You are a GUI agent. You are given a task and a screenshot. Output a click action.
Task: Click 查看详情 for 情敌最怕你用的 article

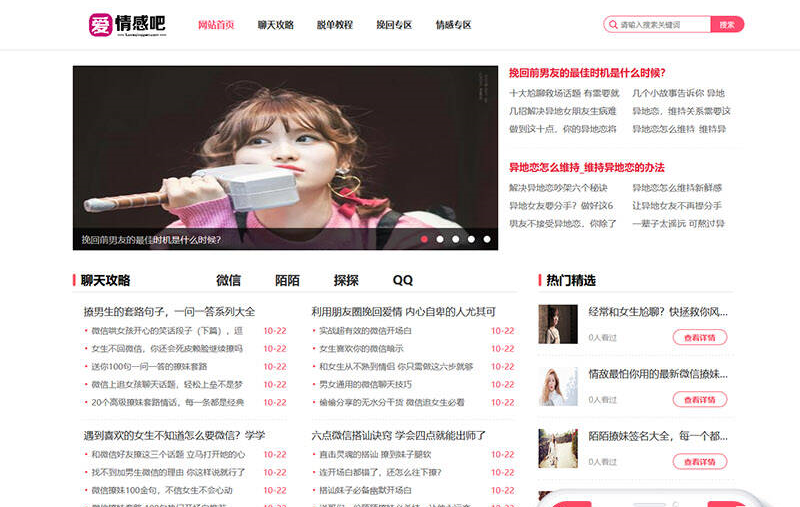(699, 399)
